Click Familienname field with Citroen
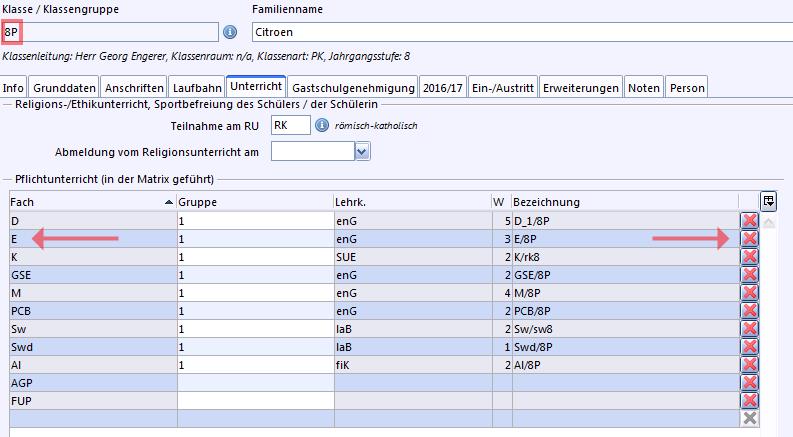793x437 pixels. pyautogui.click(x=522, y=32)
